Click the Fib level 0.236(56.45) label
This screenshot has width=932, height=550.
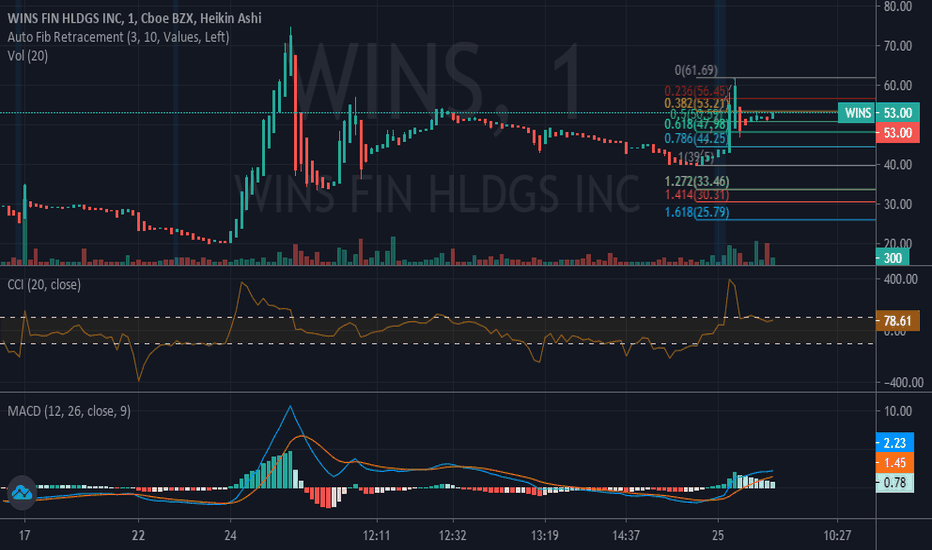coord(697,91)
